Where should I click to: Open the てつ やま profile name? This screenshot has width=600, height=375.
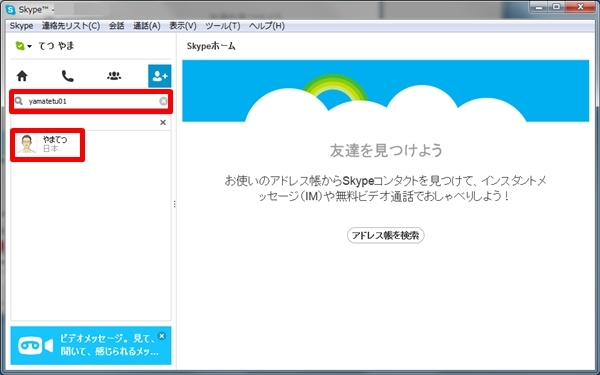click(x=56, y=46)
